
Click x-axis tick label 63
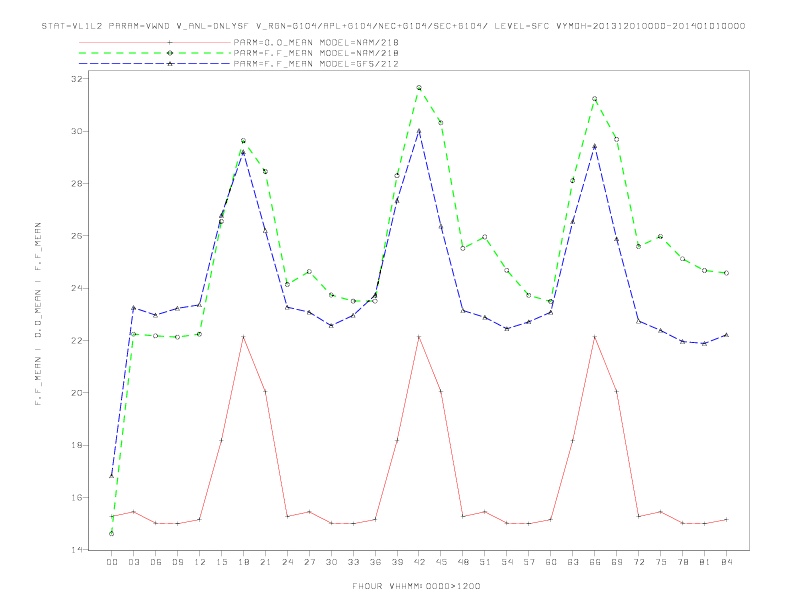tap(573, 562)
